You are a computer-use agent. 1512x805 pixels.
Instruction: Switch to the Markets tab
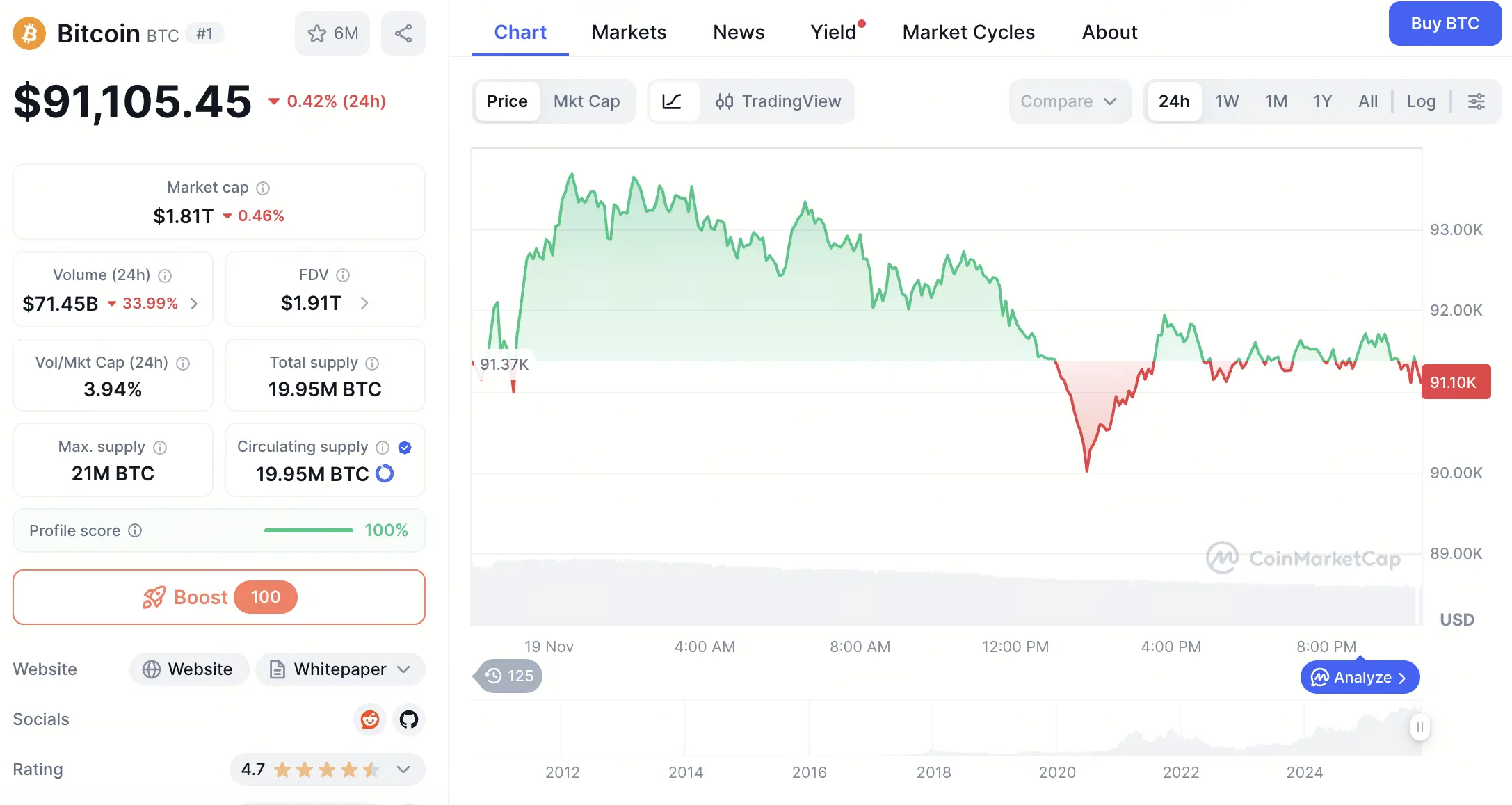coord(629,32)
